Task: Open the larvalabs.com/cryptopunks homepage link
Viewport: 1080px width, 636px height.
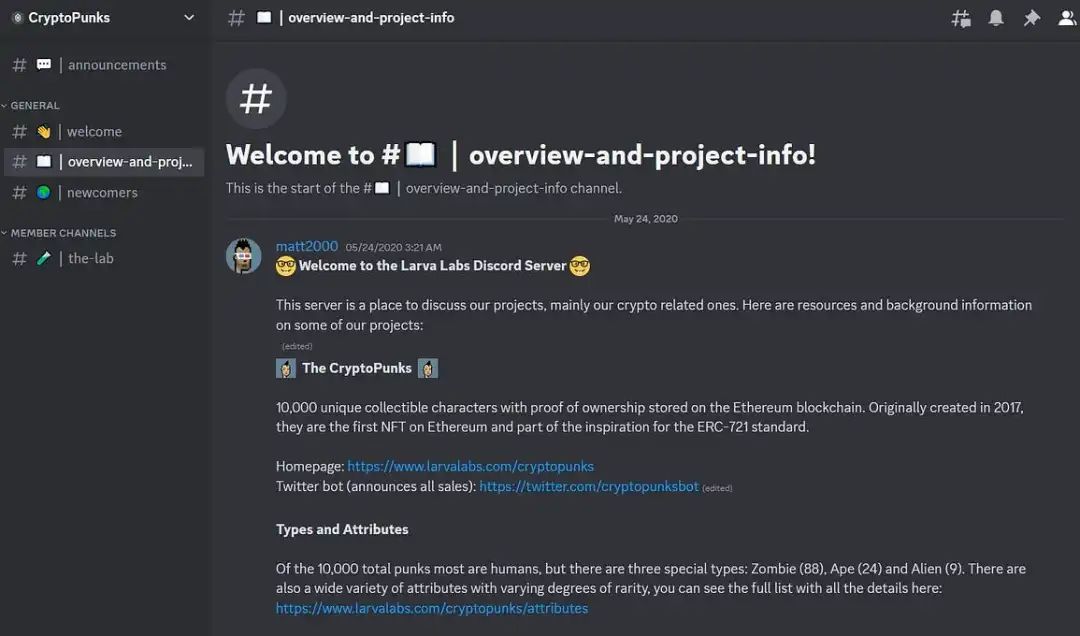Action: [x=470, y=466]
